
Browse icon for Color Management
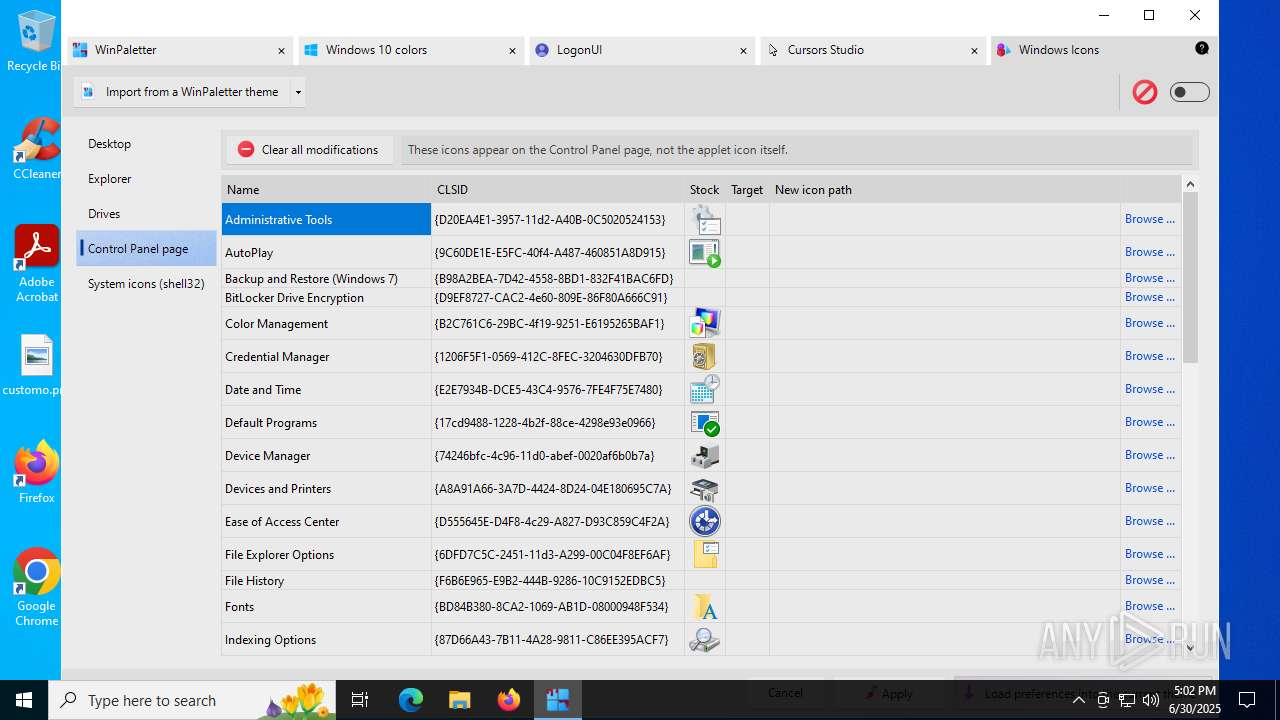[x=1149, y=323]
